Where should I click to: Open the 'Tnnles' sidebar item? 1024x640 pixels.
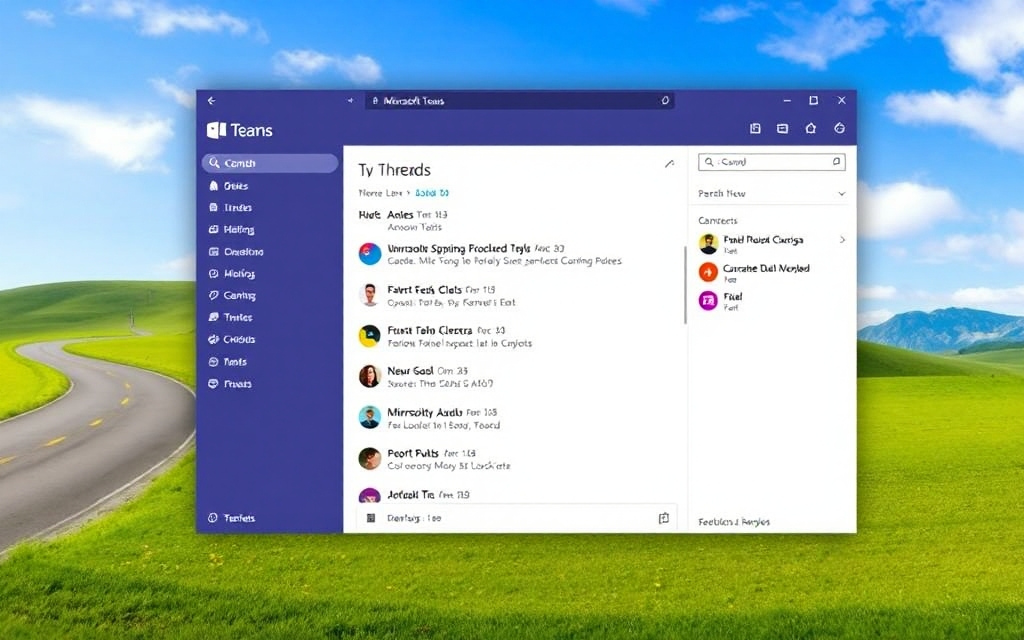coord(270,317)
